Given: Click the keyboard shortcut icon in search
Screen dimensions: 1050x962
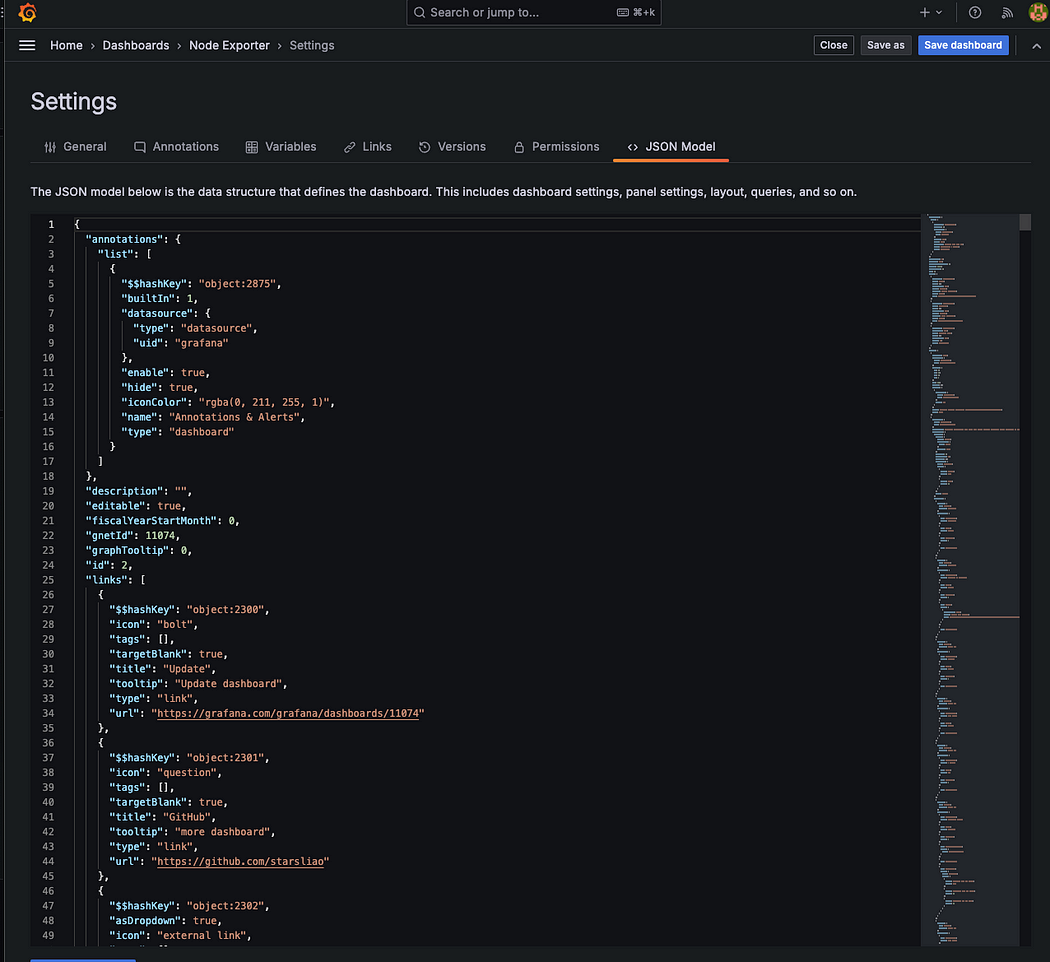Looking at the screenshot, I should (622, 13).
